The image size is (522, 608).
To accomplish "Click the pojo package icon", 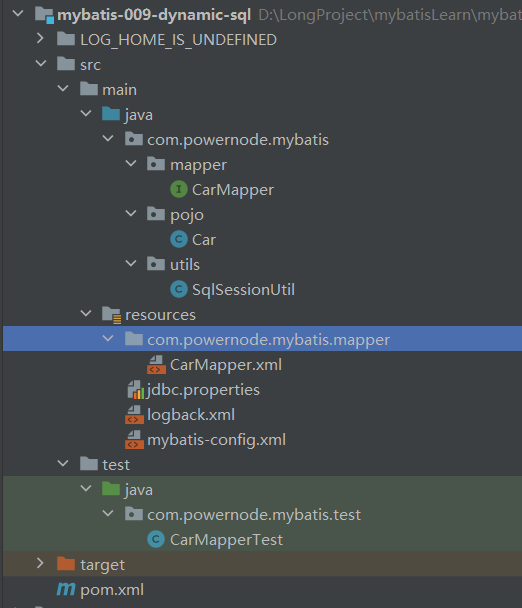I will pos(156,214).
